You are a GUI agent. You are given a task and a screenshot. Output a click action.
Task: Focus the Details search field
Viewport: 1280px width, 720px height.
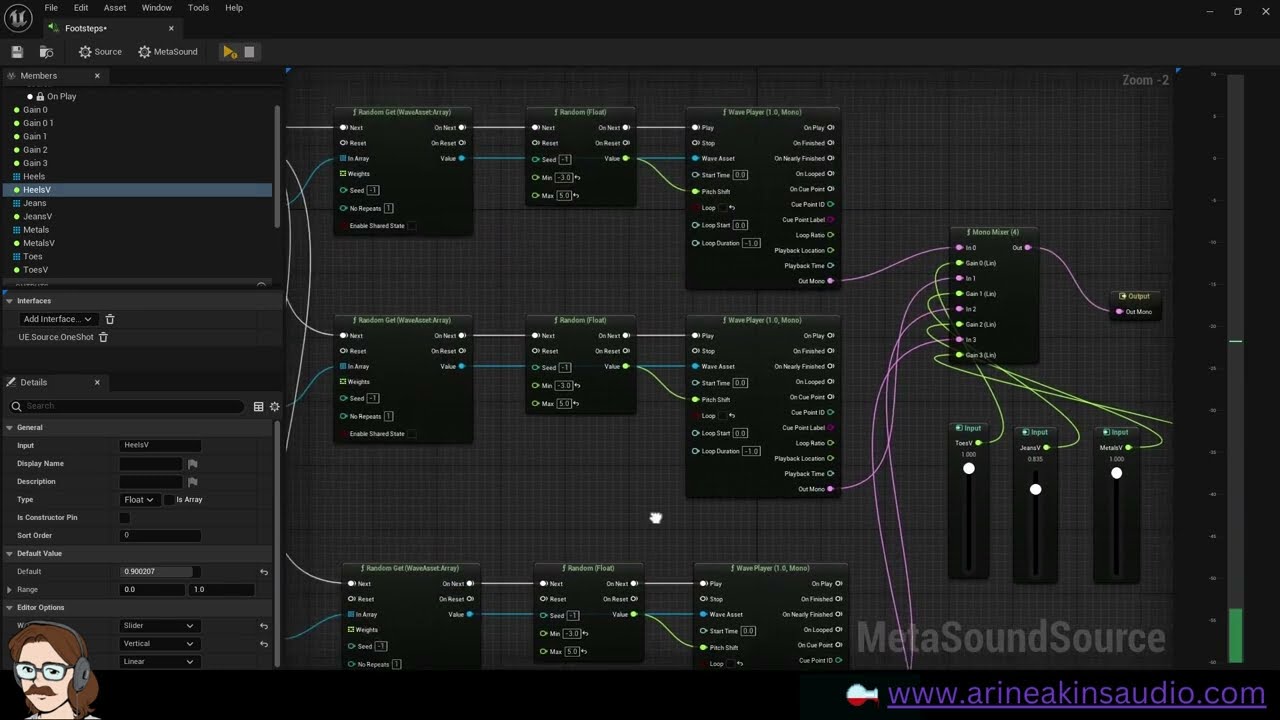(x=127, y=406)
